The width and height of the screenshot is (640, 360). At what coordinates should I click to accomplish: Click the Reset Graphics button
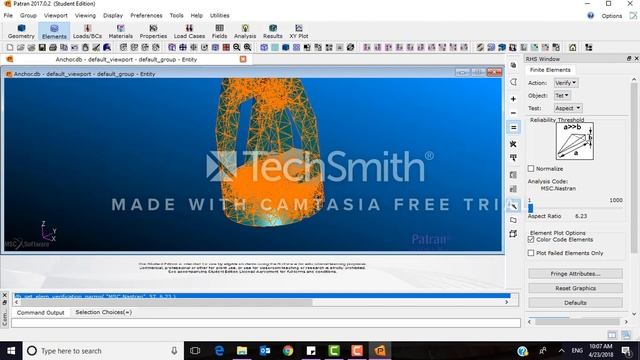pos(575,288)
